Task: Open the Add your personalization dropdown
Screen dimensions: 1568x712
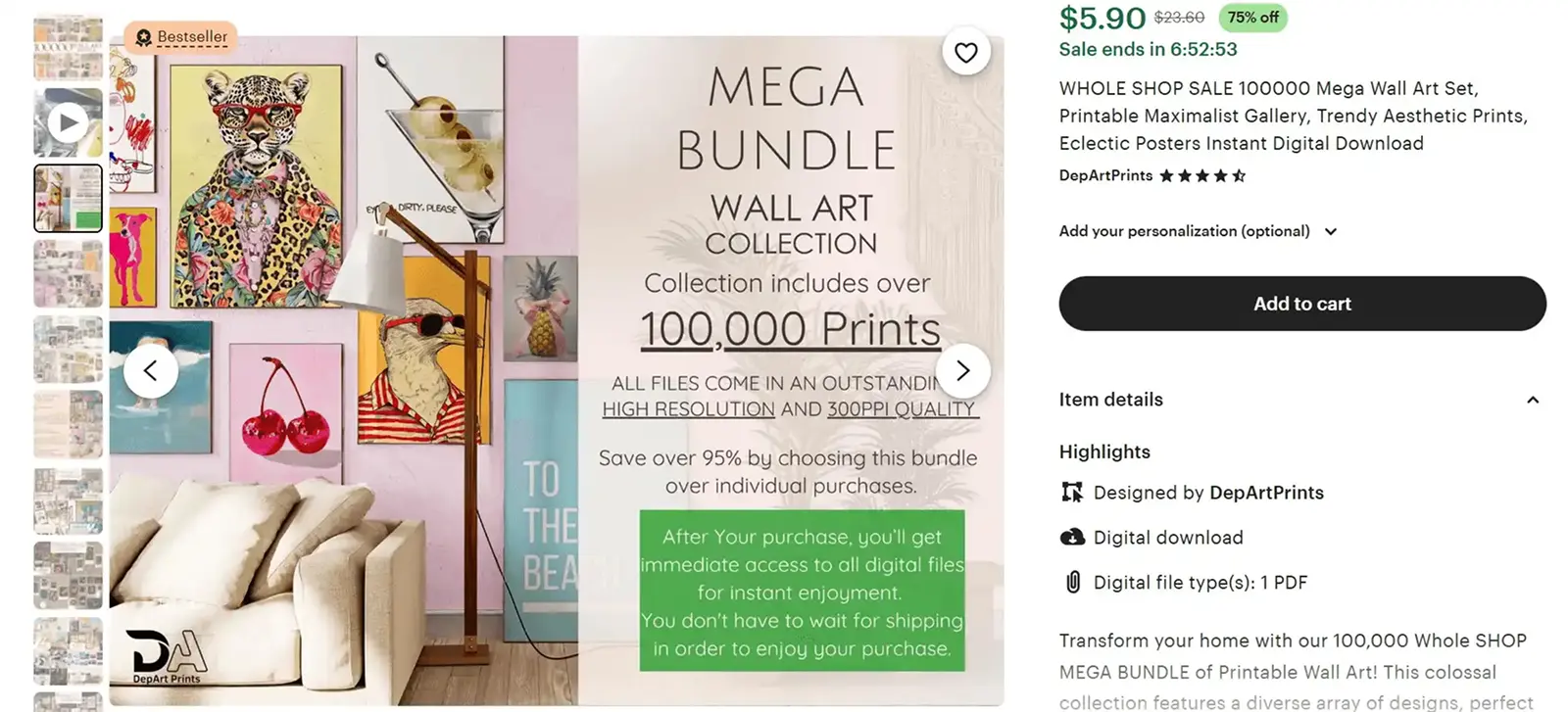Action: pos(1330,231)
